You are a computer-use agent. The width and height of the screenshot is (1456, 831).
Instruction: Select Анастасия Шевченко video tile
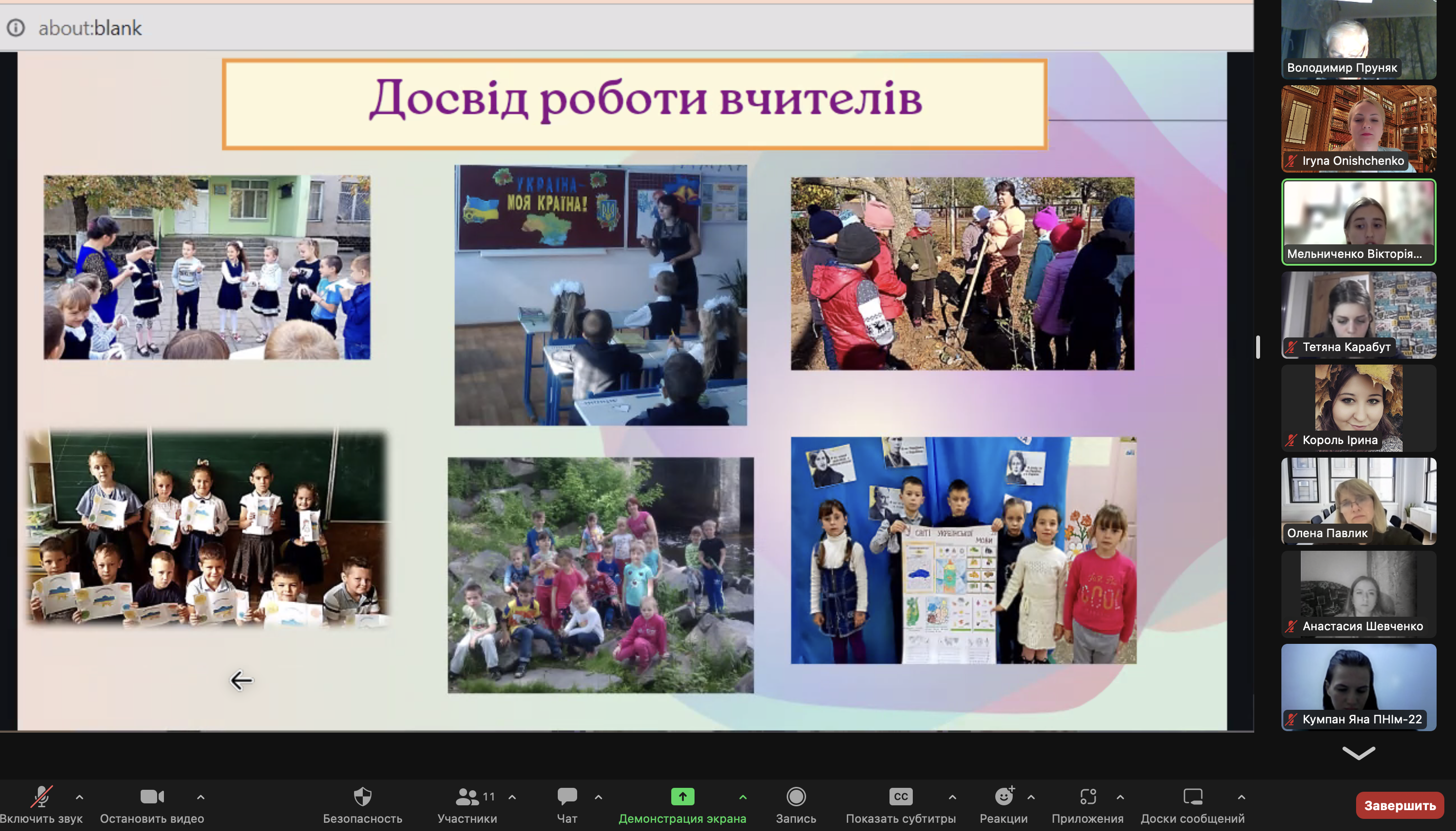[1359, 594]
